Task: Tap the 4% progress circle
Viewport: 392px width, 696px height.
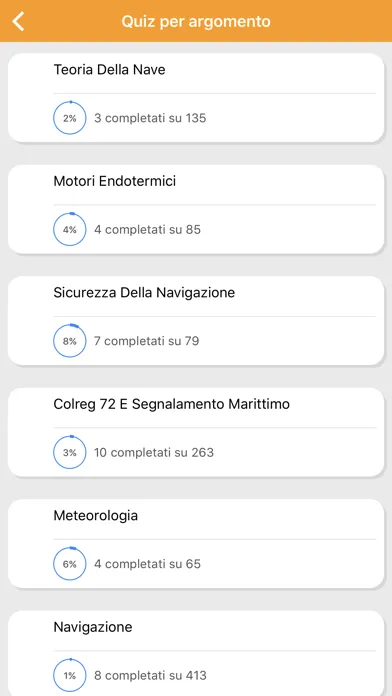Action: [x=70, y=229]
